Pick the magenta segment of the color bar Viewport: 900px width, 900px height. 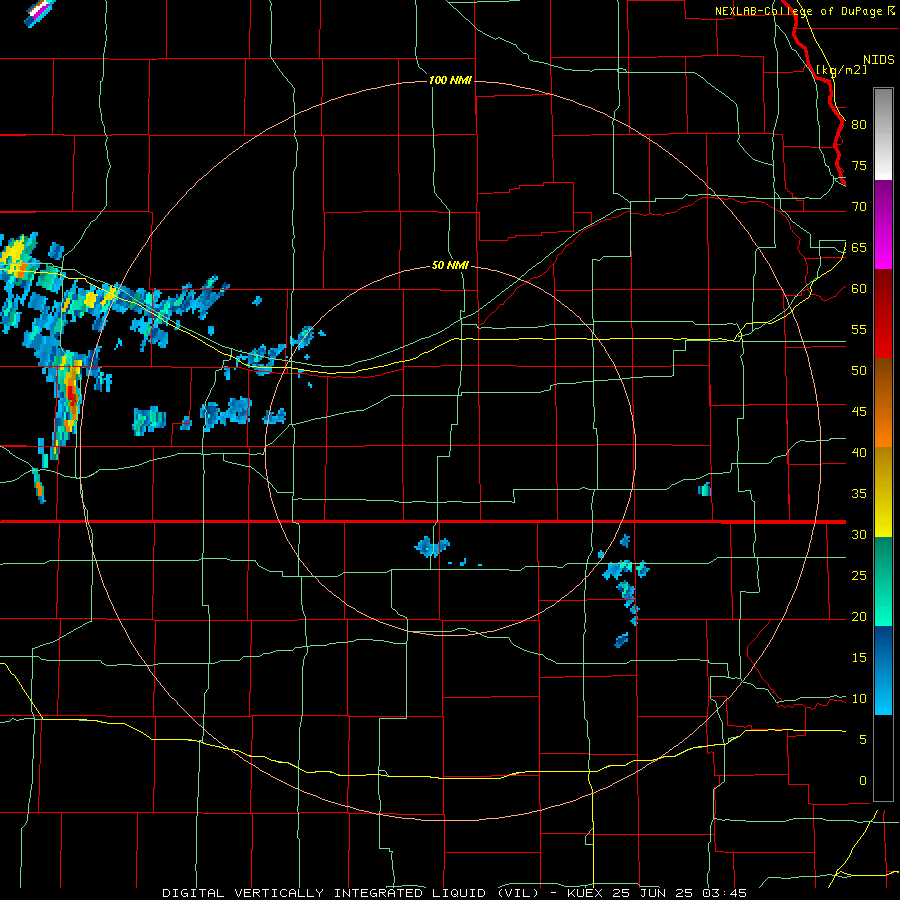[883, 249]
